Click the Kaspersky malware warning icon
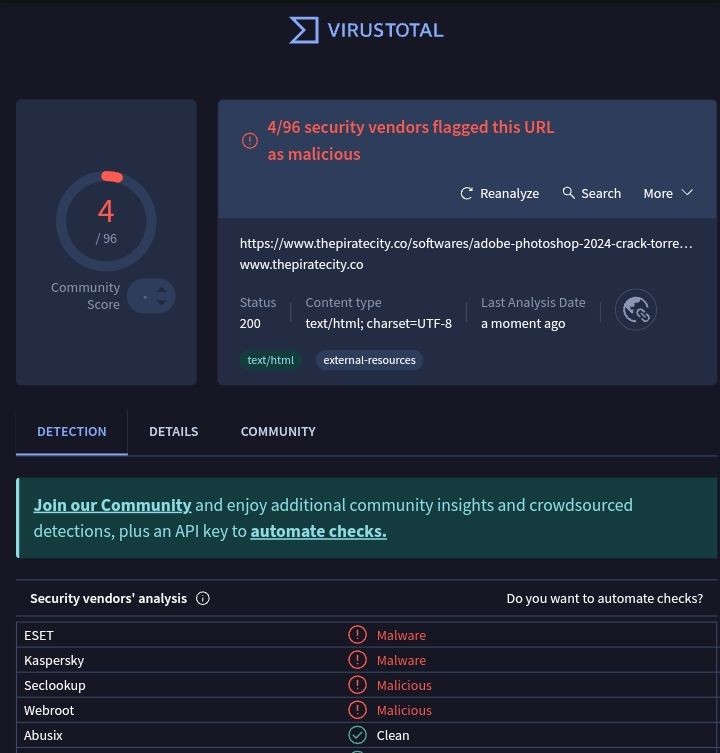 tap(357, 659)
